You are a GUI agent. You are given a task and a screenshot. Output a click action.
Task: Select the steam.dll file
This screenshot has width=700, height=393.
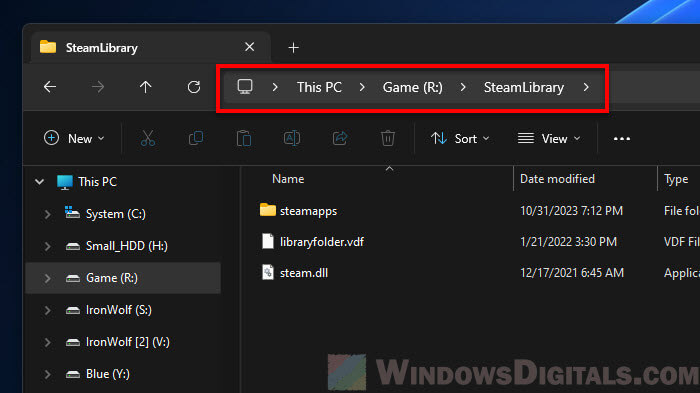tap(304, 272)
